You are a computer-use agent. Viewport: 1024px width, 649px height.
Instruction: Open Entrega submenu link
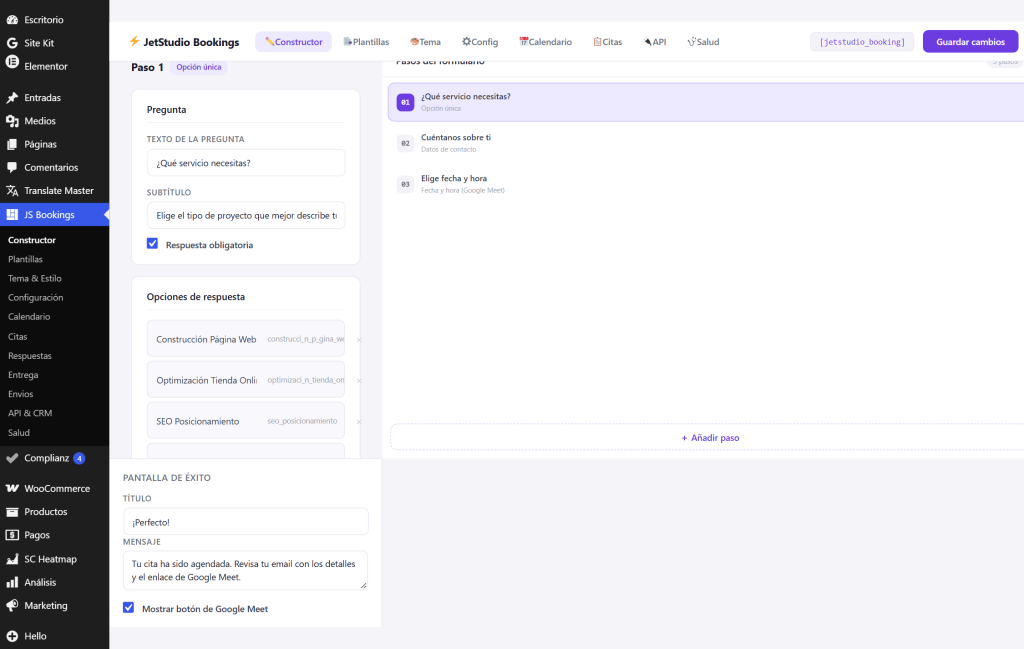point(23,375)
